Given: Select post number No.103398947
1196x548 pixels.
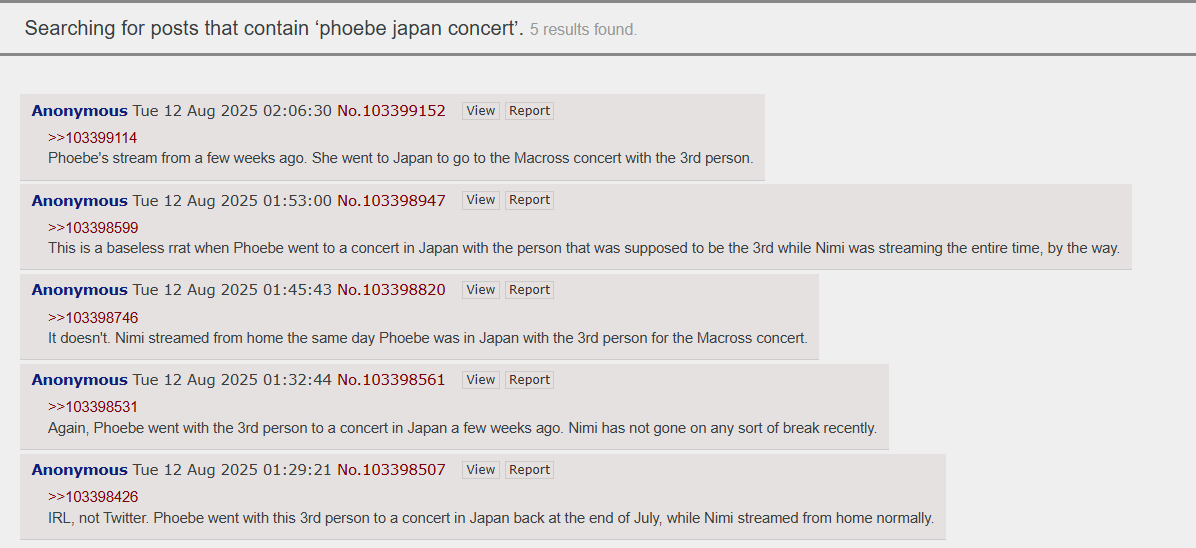Looking at the screenshot, I should coord(391,200).
